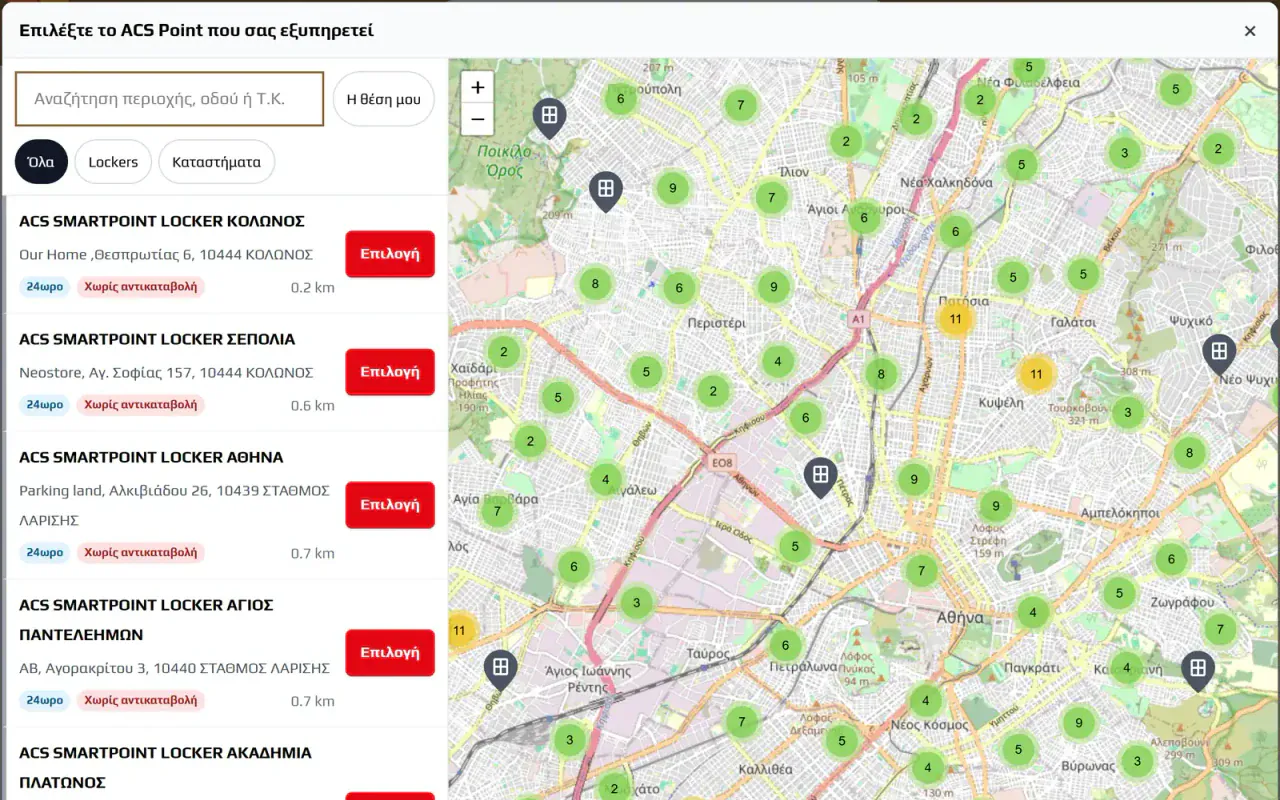Viewport: 1280px width, 800px height.
Task: Click Χωρίς αντικαταβολή badge on ΣΕΠΟΛΙΑ row
Action: [x=141, y=405]
